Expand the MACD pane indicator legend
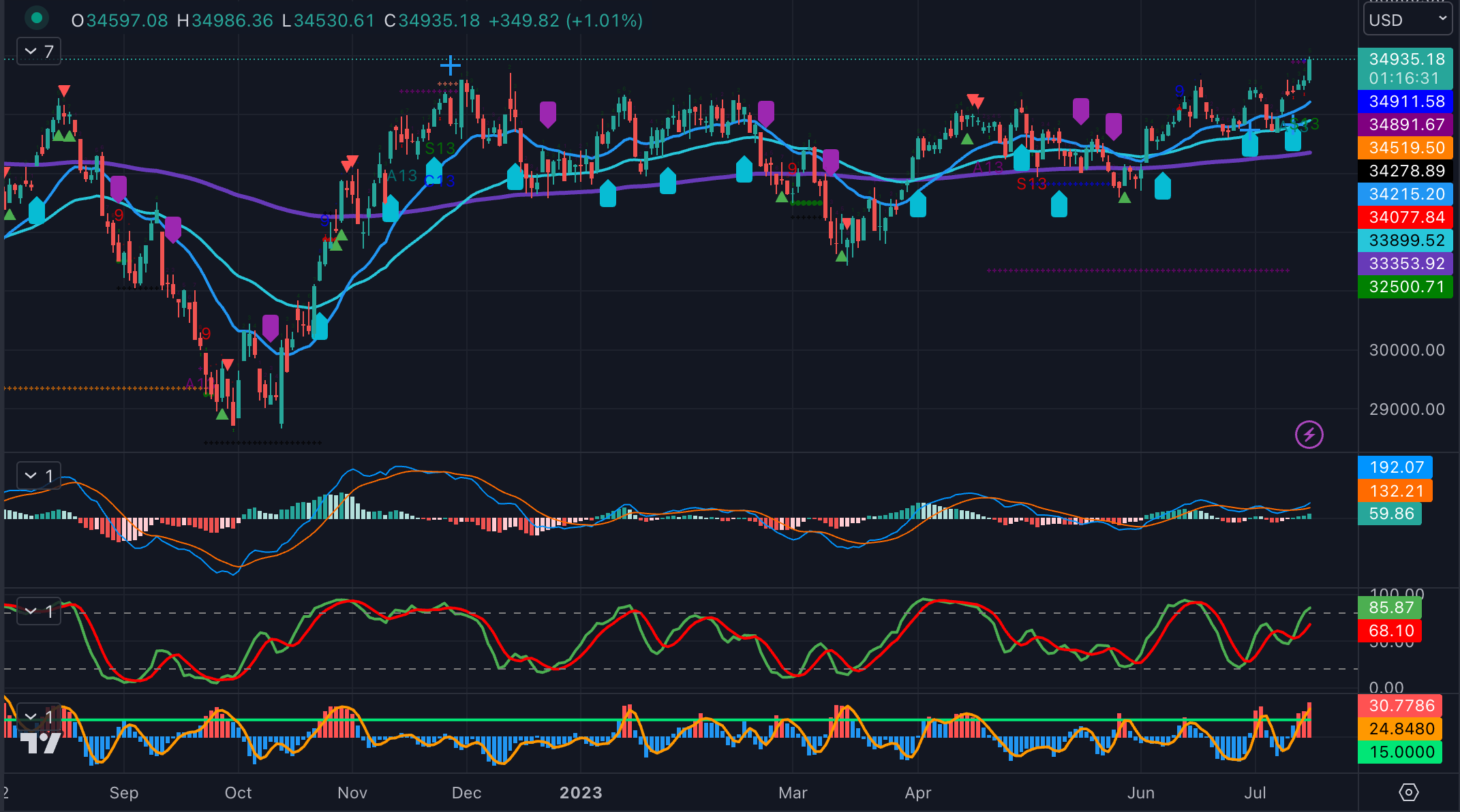The height and width of the screenshot is (812, 1460). 31,475
